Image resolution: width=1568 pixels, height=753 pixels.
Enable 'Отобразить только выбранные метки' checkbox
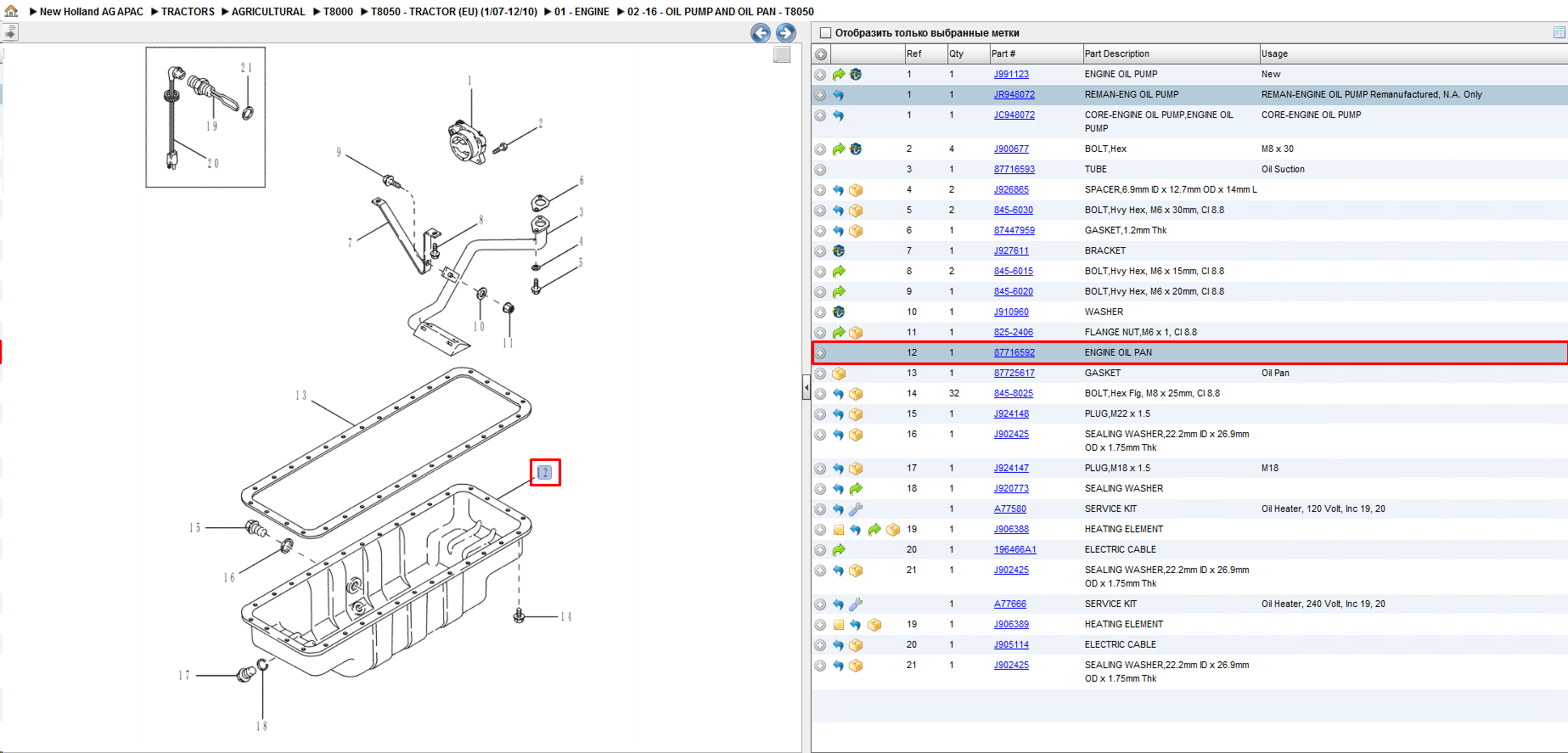(825, 33)
